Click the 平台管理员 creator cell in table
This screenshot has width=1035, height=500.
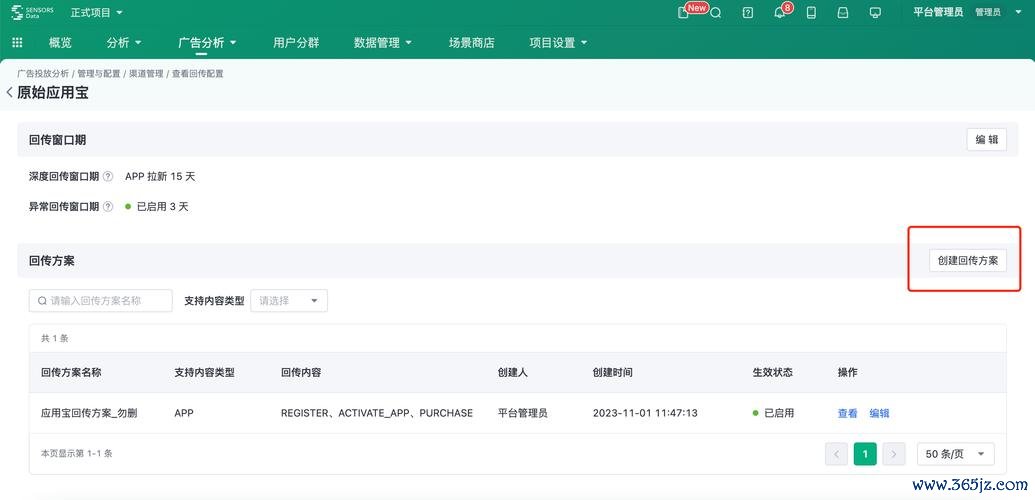pos(522,413)
